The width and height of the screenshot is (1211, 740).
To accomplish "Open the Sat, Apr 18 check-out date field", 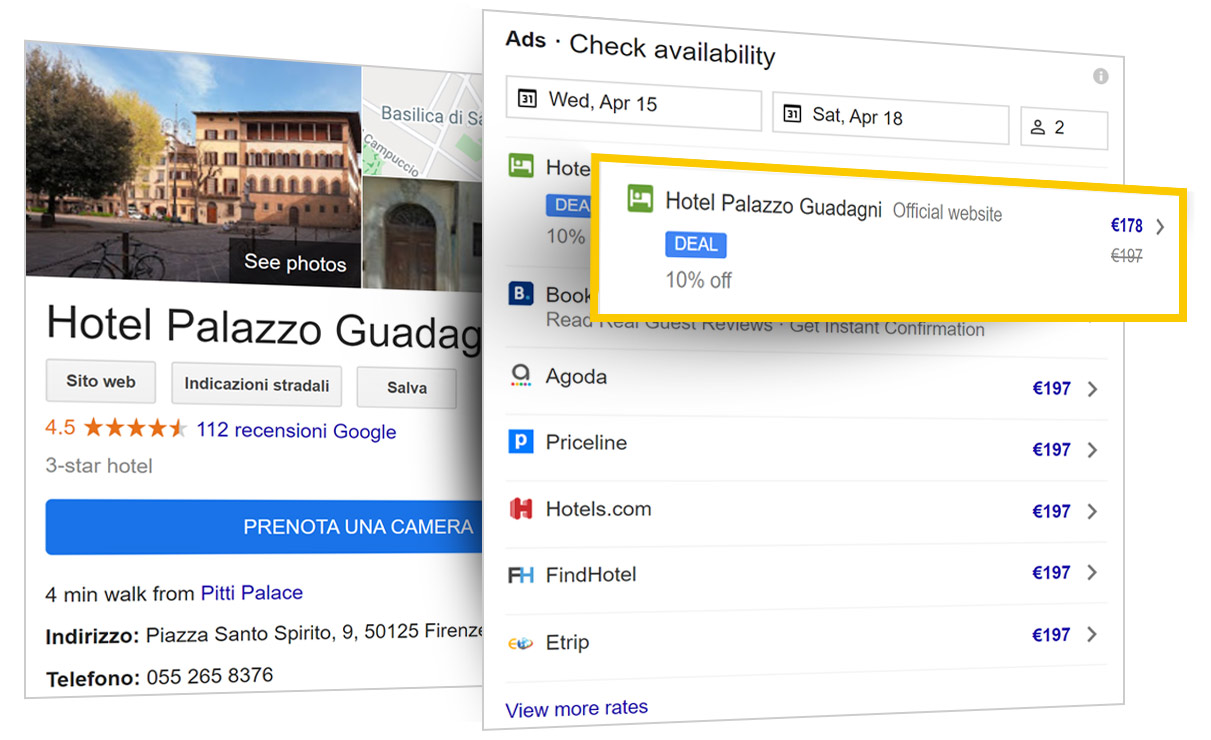I will point(890,118).
